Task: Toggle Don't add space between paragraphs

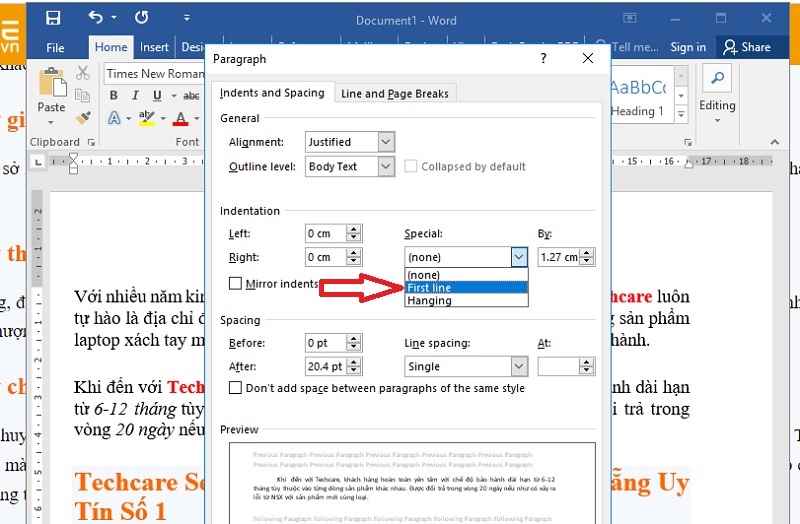Action: [235, 388]
